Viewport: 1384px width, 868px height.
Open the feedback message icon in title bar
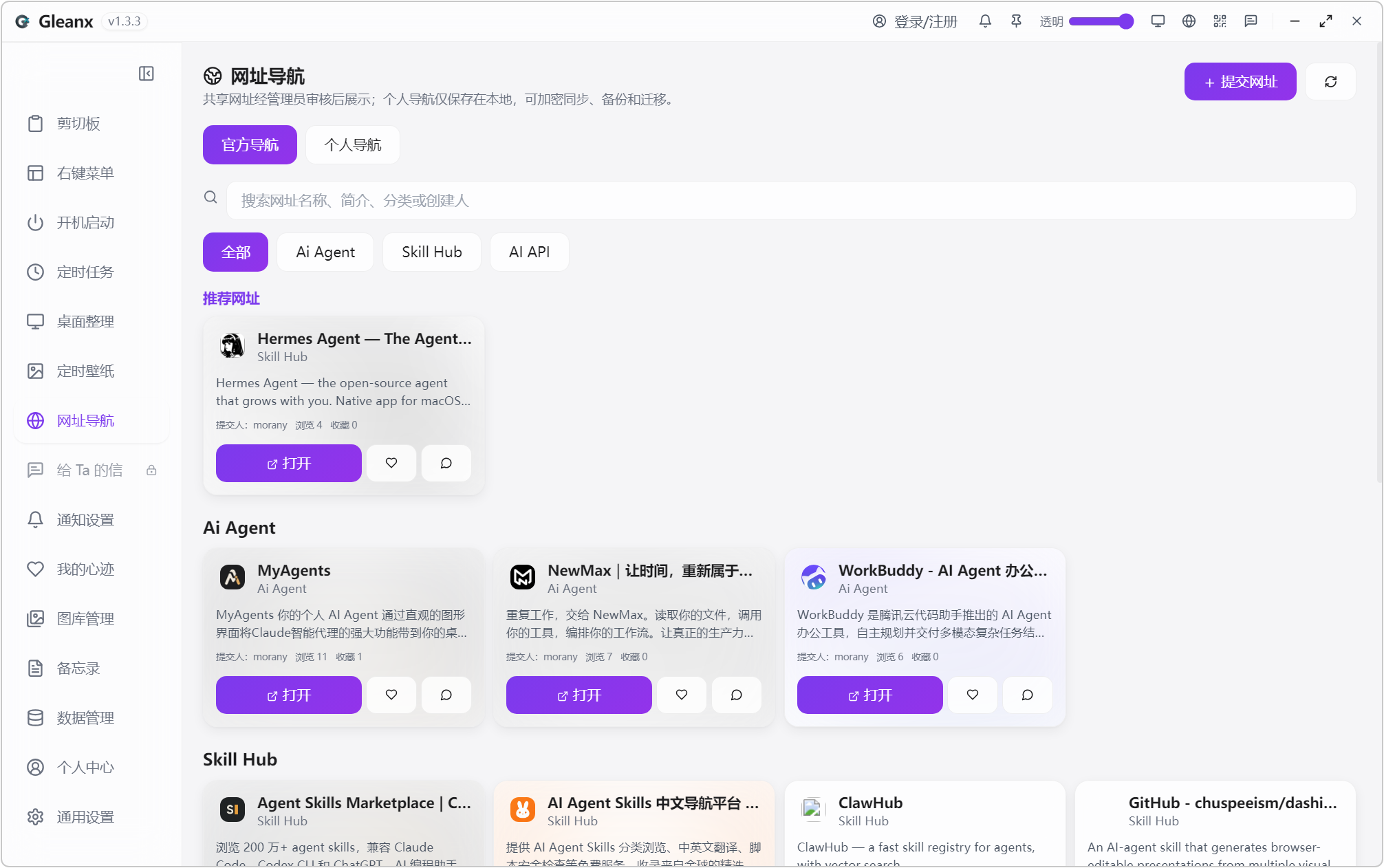coord(1251,21)
